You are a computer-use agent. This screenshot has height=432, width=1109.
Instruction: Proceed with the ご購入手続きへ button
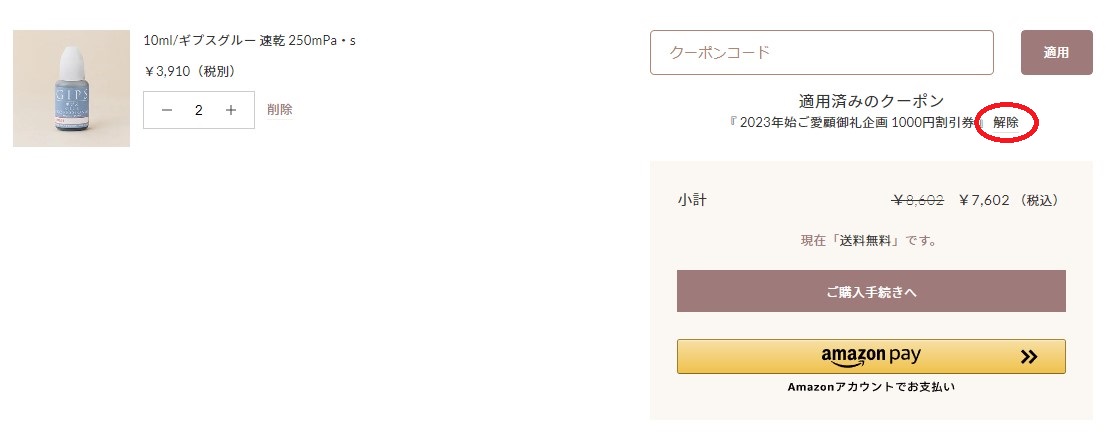pos(871,292)
